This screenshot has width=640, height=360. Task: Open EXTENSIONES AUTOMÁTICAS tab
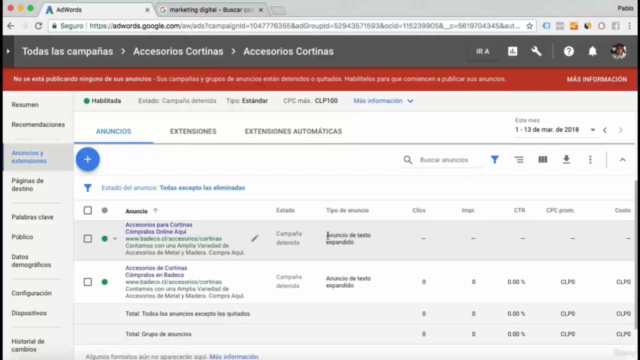tap(293, 131)
